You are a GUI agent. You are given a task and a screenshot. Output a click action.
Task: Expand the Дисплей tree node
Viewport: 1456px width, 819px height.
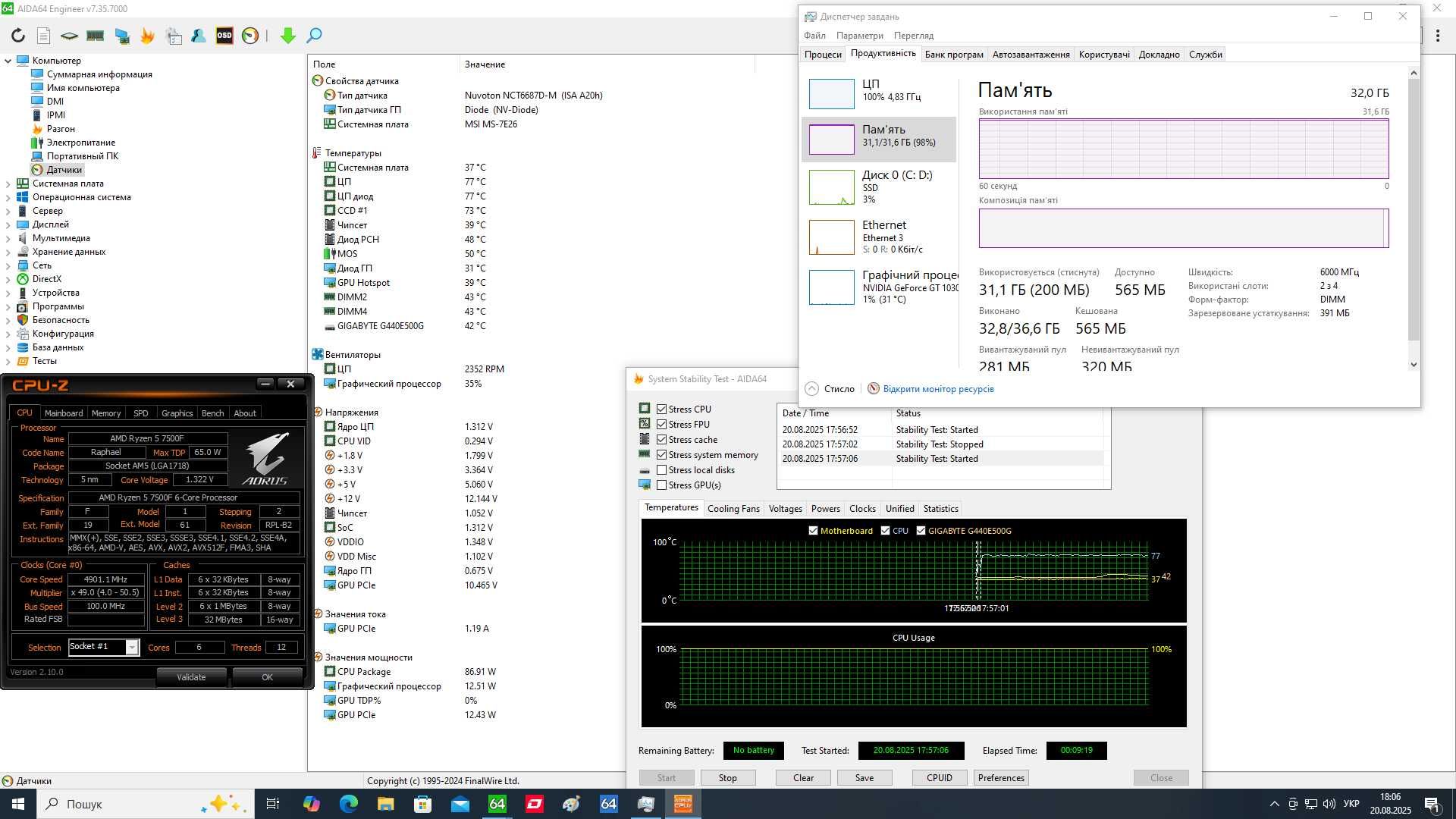point(8,224)
